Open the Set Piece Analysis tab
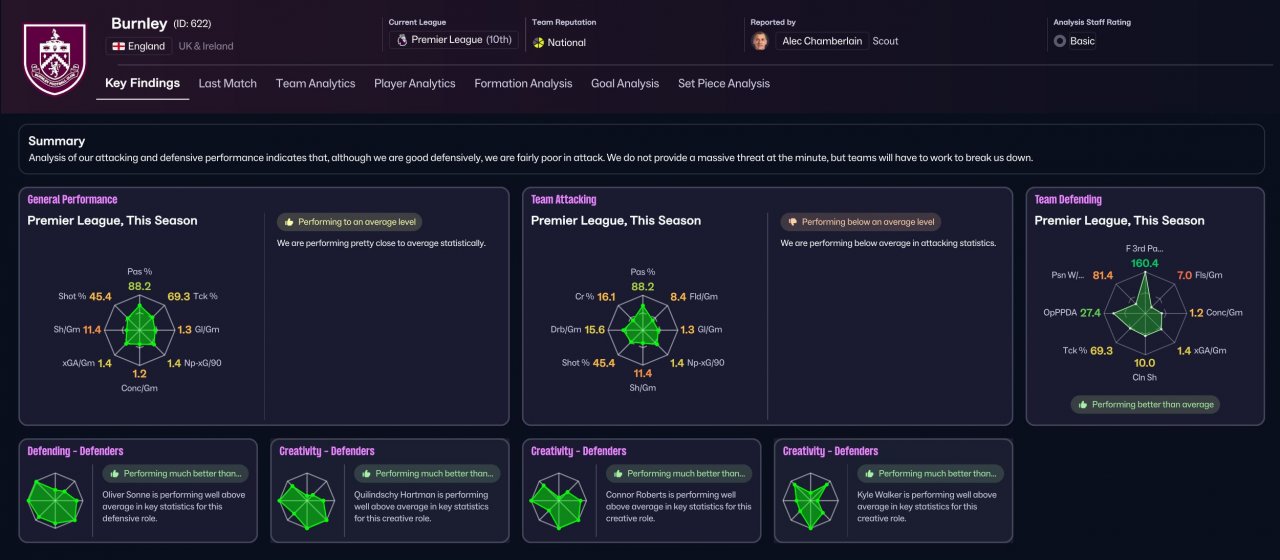The height and width of the screenshot is (560, 1280). [x=724, y=84]
